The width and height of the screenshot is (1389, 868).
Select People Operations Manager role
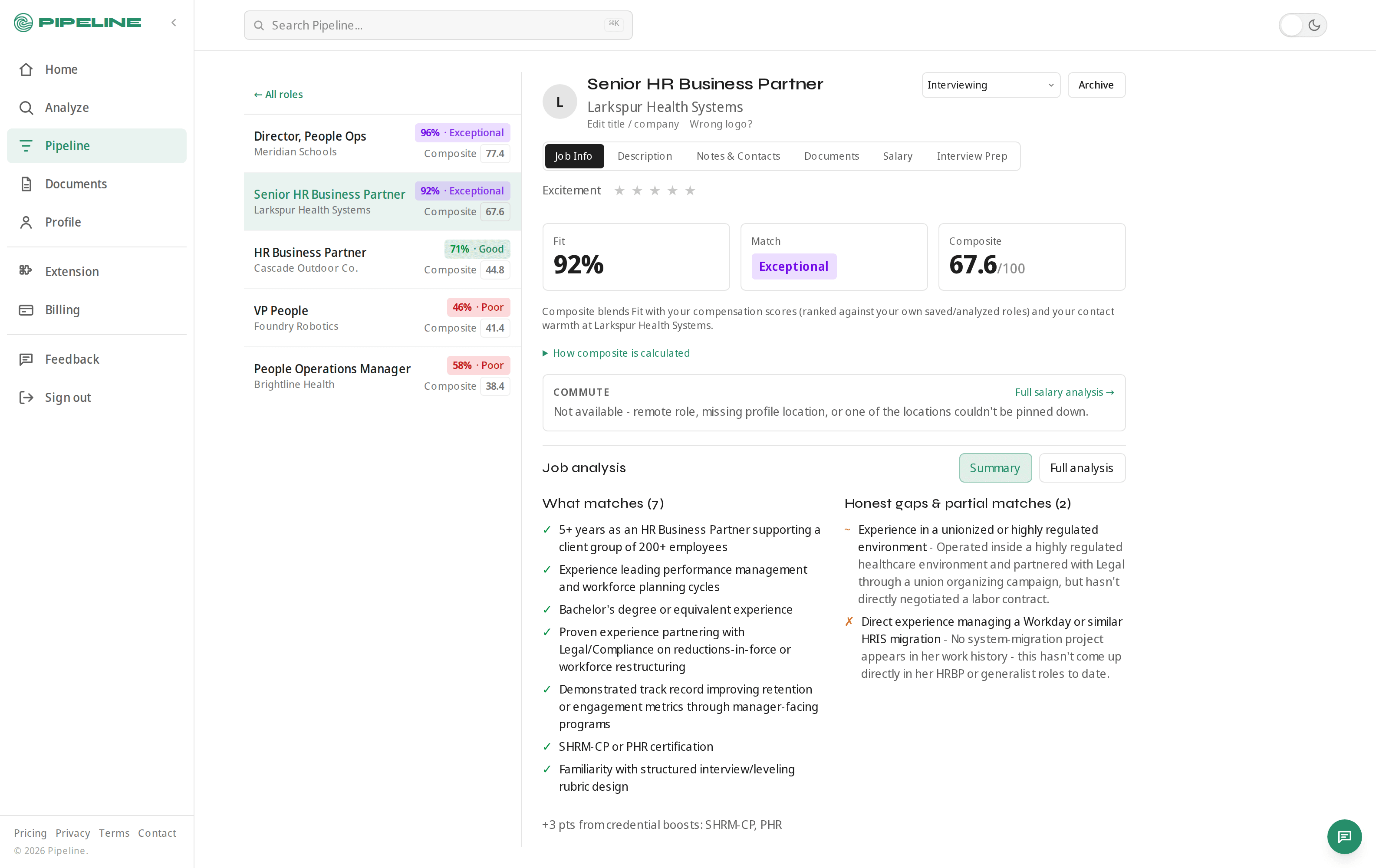click(x=382, y=376)
